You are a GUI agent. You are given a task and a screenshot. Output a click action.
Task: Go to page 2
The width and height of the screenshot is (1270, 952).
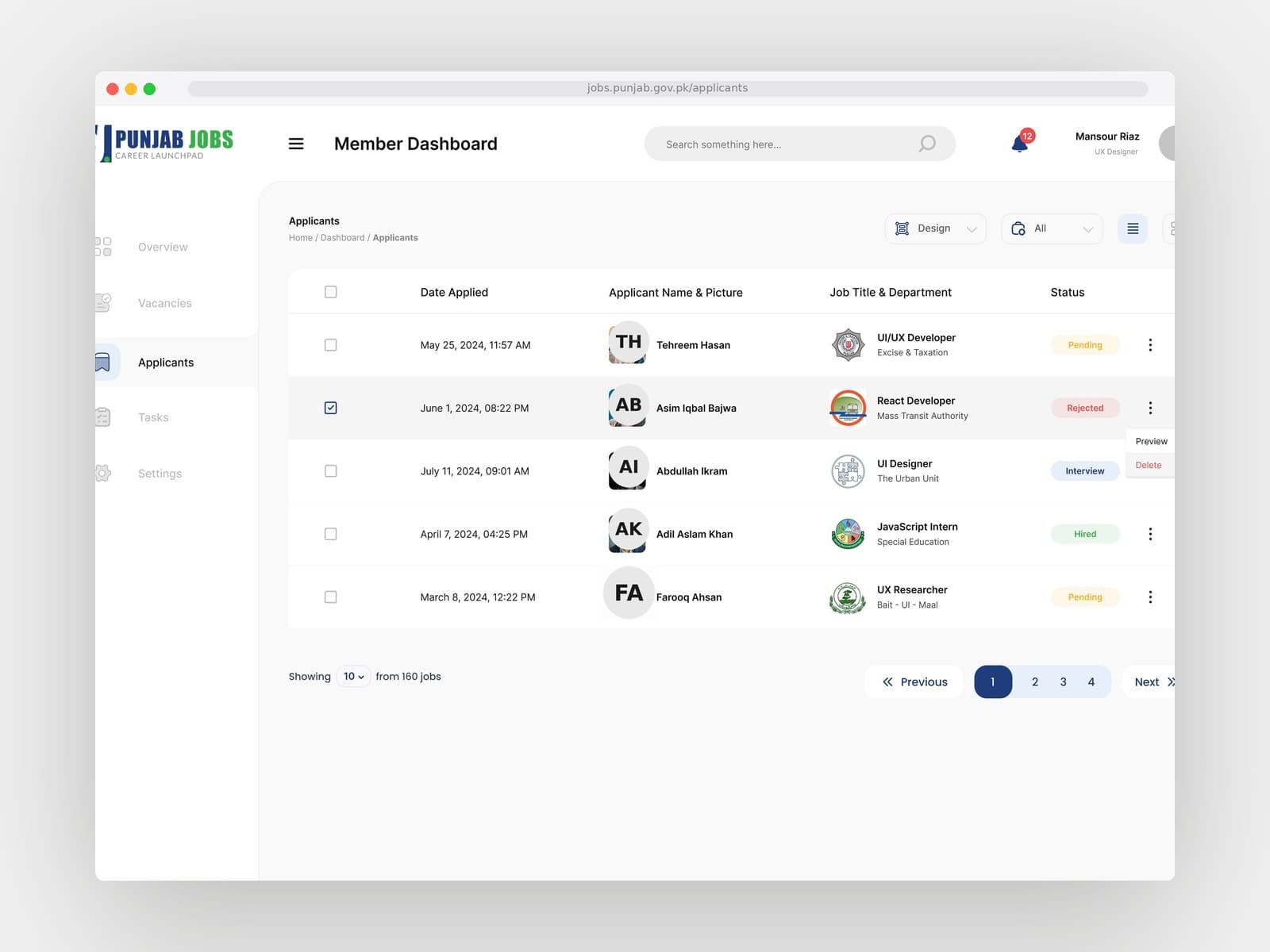click(1035, 681)
